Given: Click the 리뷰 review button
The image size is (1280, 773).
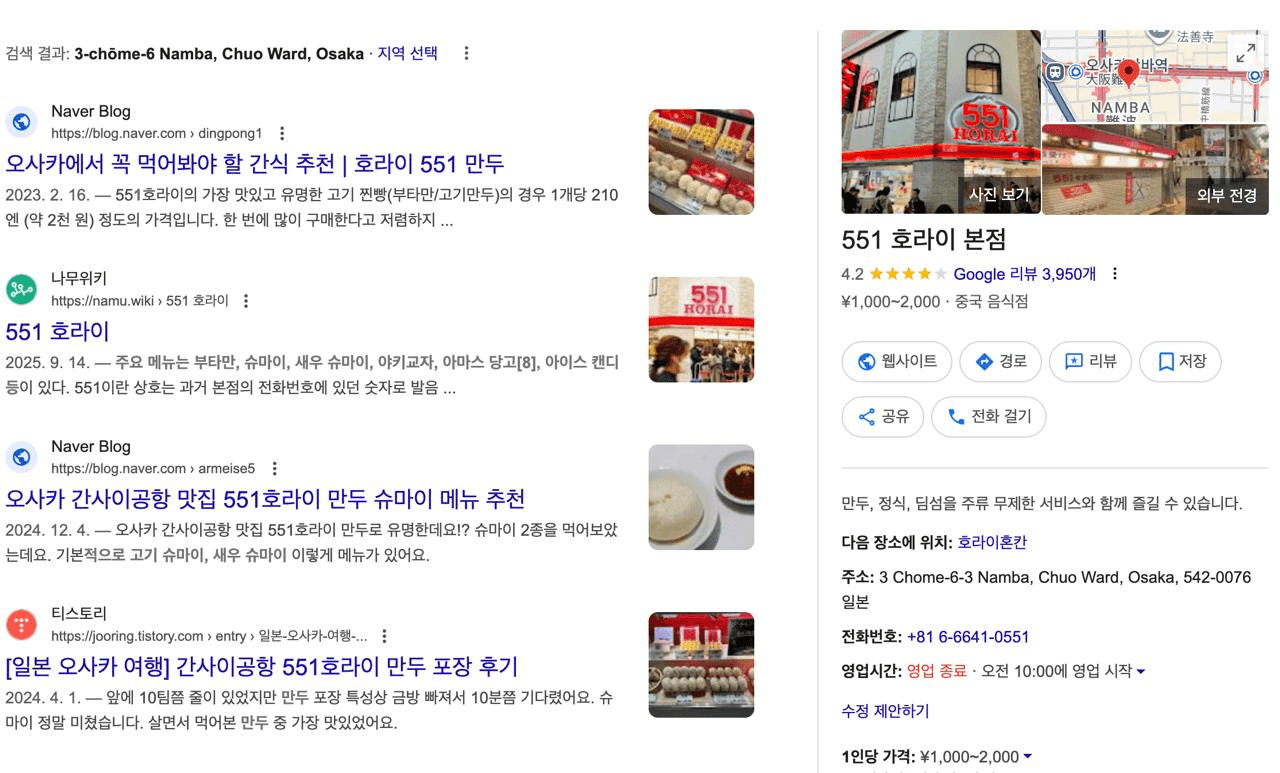Looking at the screenshot, I should click(1090, 361).
